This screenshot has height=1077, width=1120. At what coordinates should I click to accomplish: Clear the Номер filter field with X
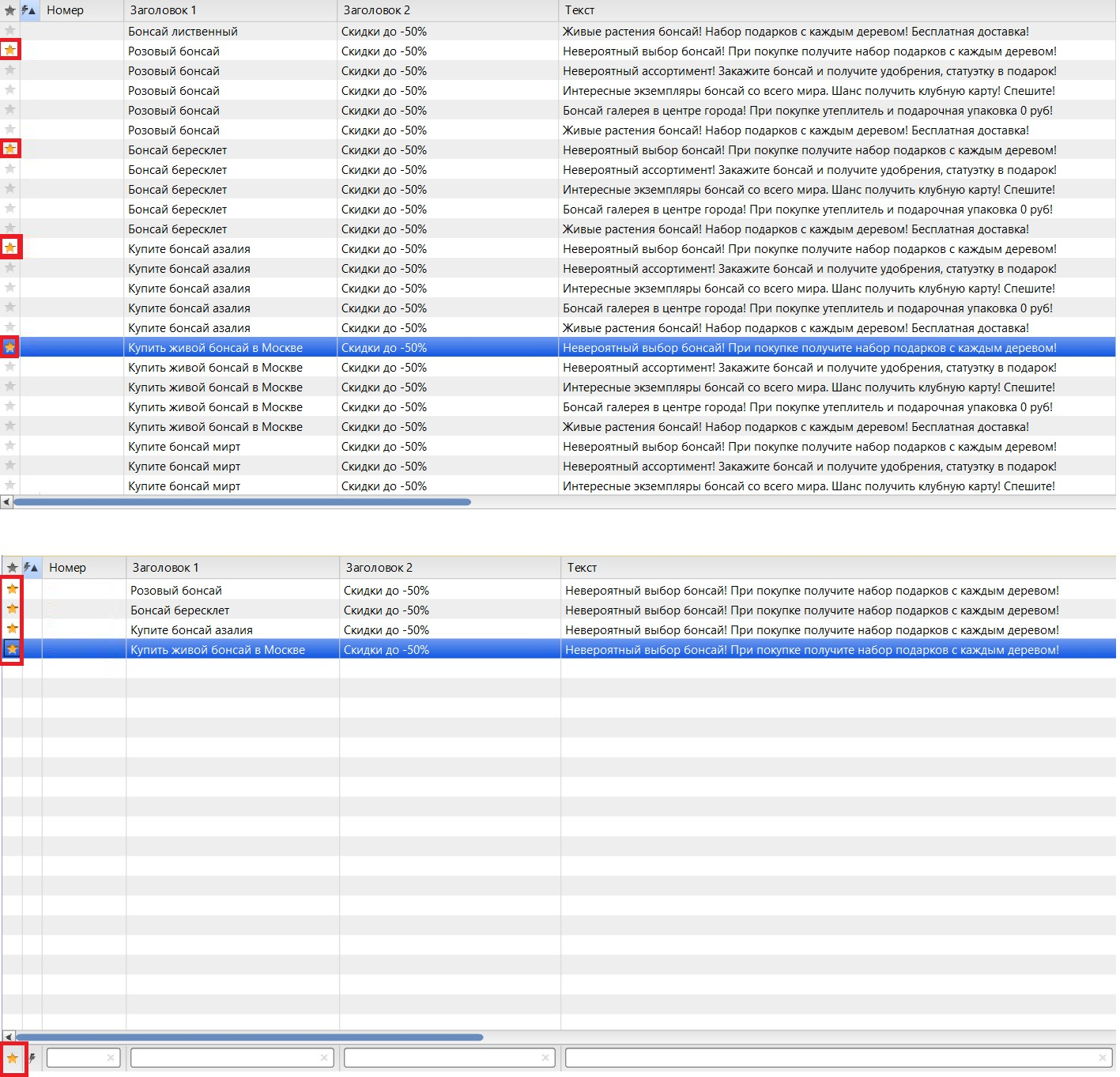point(111,1058)
